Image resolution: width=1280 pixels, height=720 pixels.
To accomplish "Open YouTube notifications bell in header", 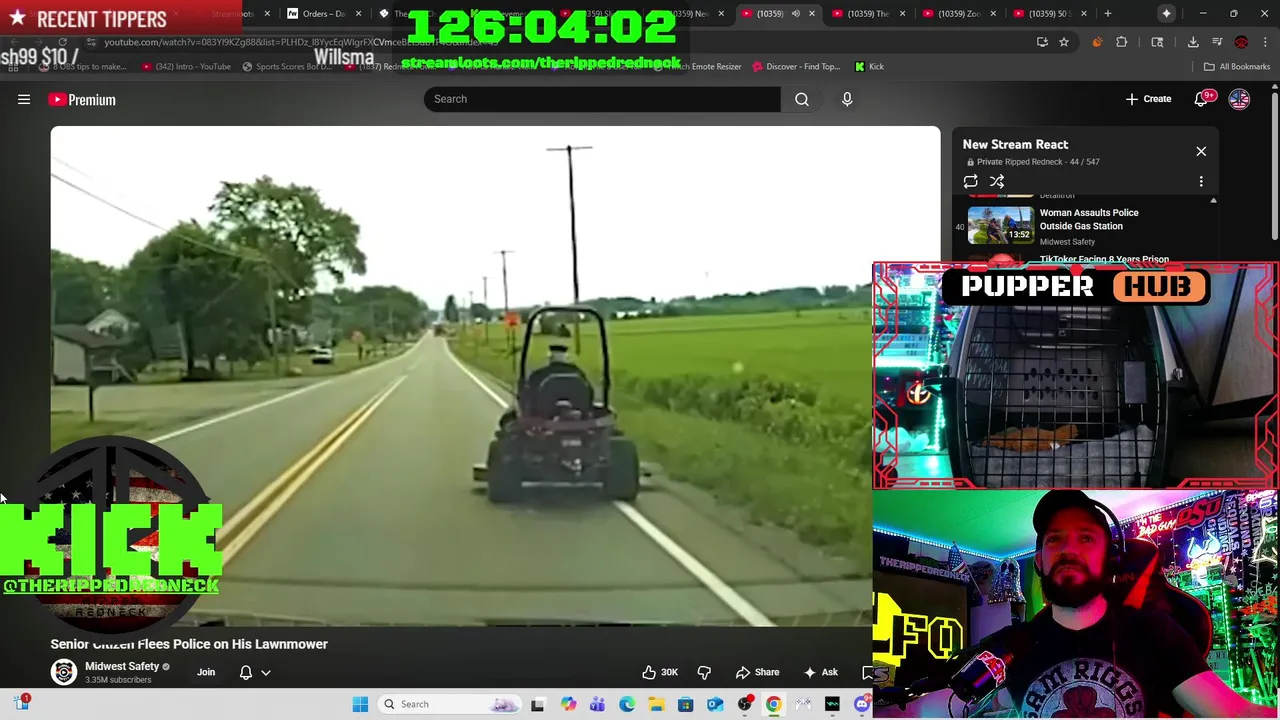I will tap(1202, 99).
